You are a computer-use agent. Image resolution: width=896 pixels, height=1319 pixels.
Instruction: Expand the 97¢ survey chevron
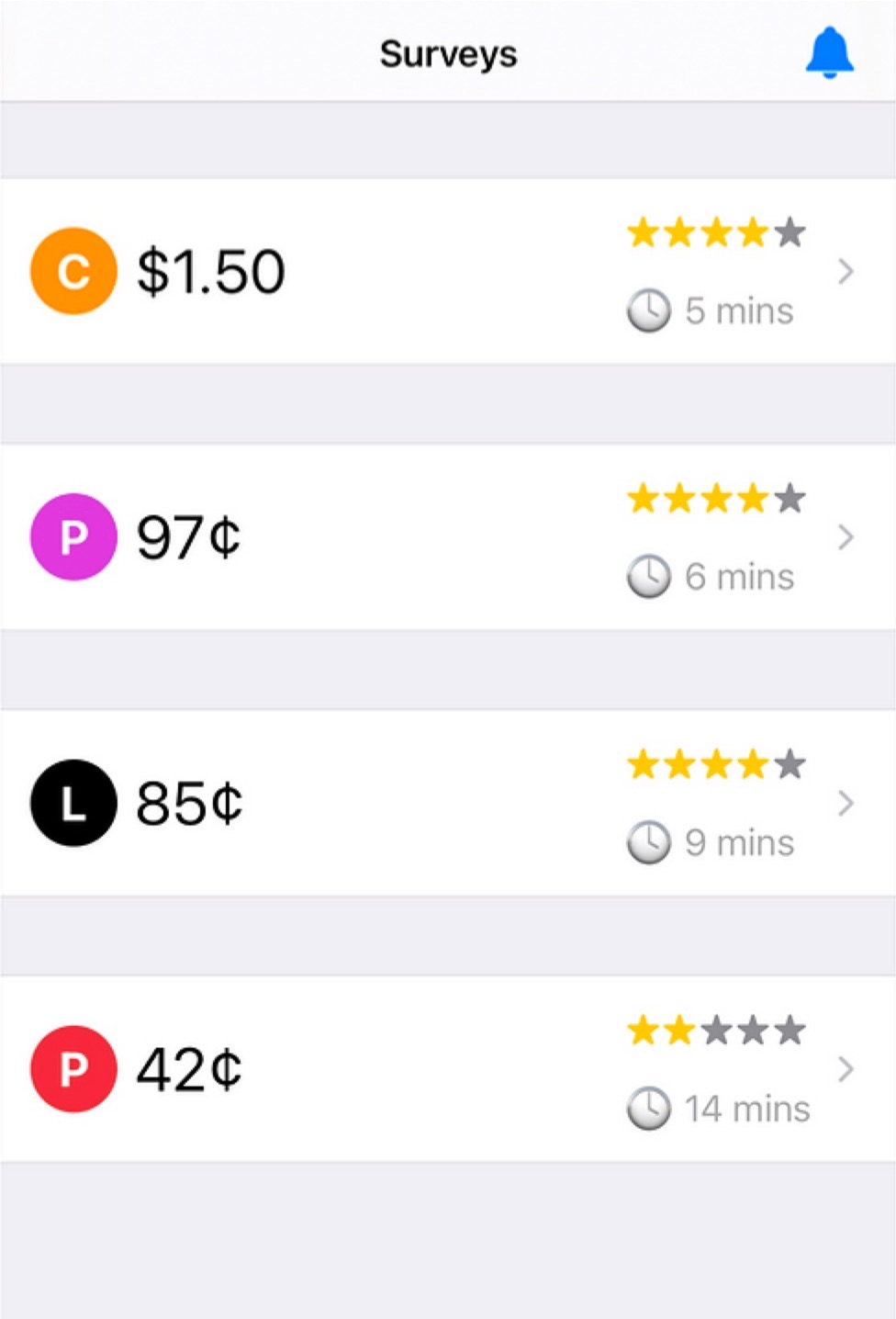[846, 536]
